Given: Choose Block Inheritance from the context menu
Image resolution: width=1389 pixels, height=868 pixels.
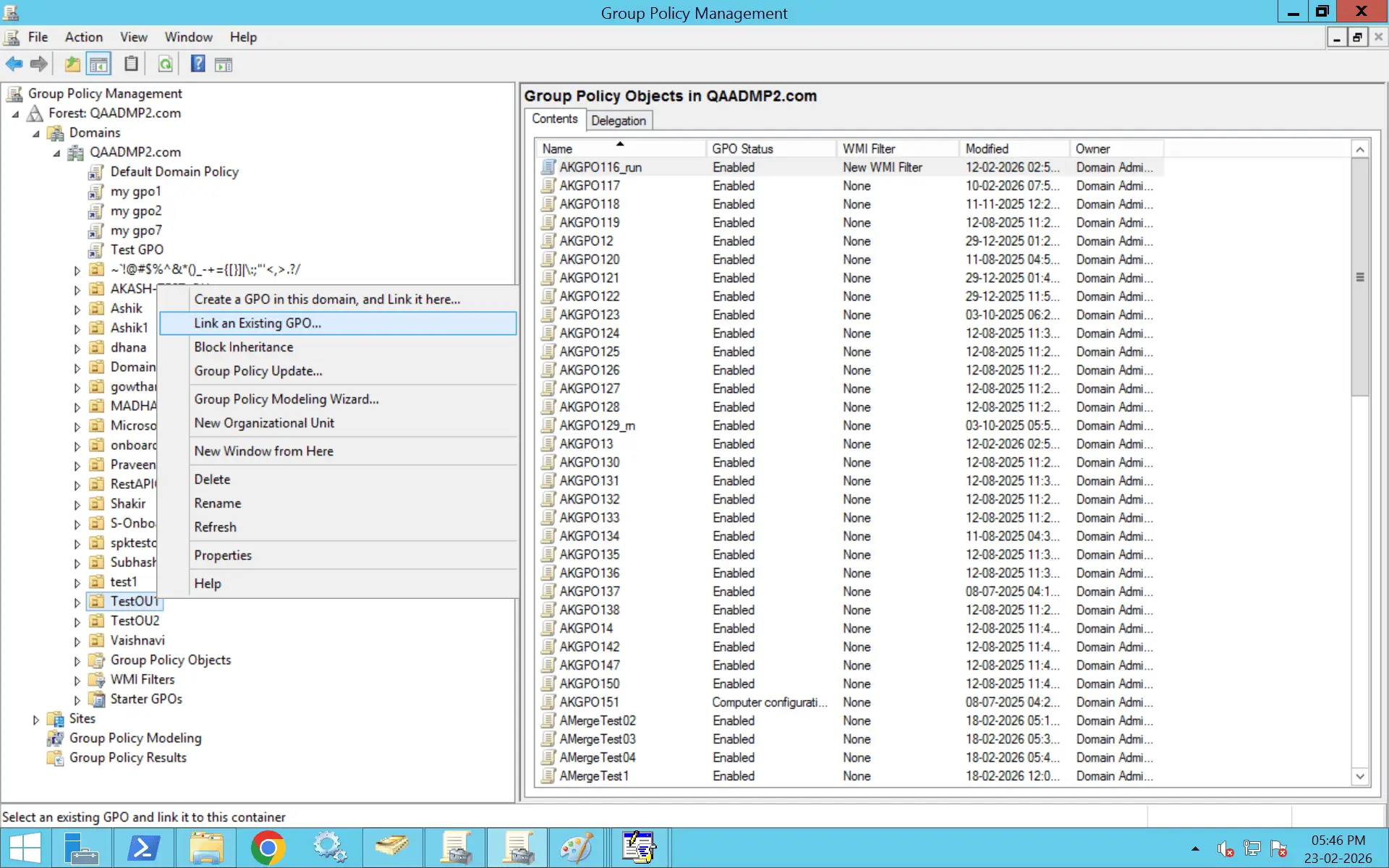Looking at the screenshot, I should 243,347.
